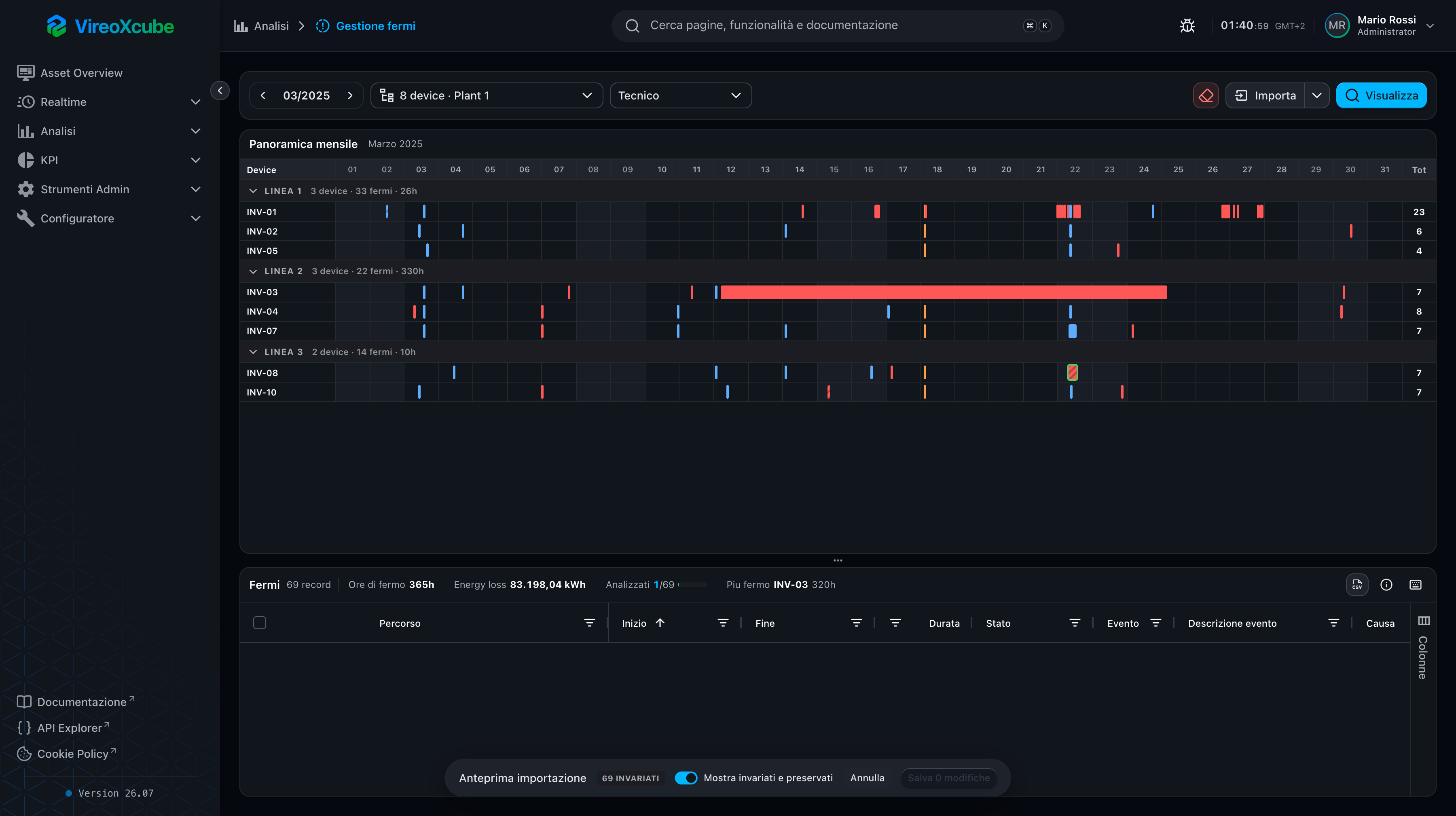Viewport: 1456px width, 816px height.
Task: Open filter menu for Fine column
Action: [857, 623]
